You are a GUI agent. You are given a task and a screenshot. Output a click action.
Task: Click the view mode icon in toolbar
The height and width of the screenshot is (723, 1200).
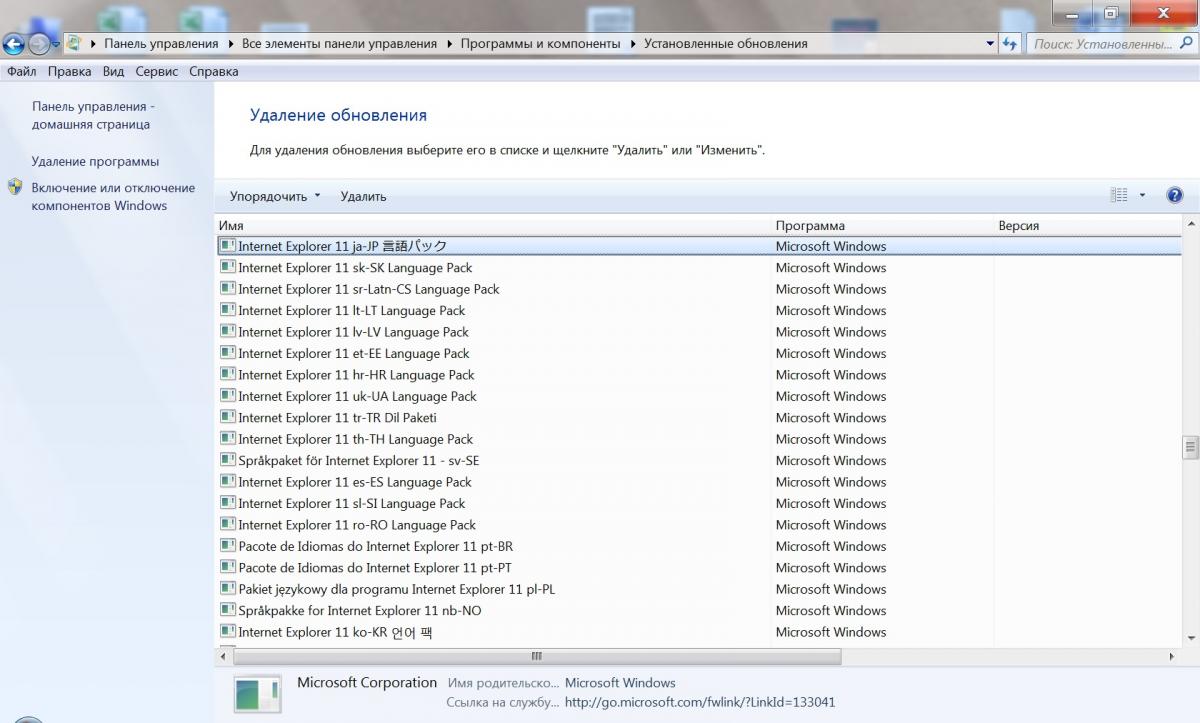[x=1119, y=196]
